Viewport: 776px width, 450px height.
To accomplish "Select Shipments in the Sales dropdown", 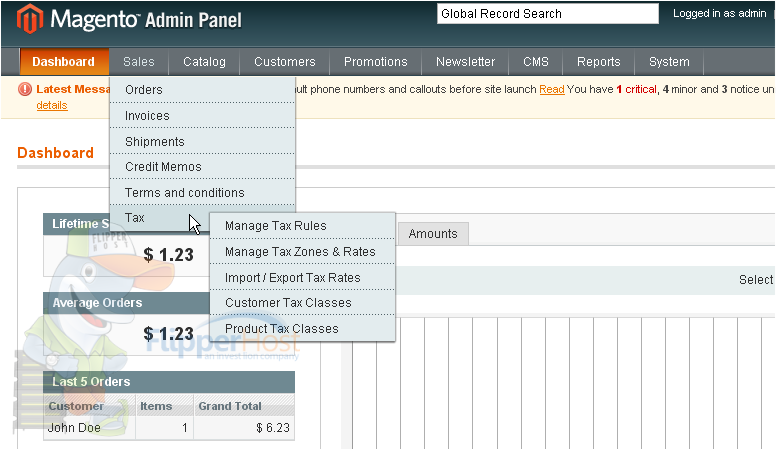I will coord(202,142).
